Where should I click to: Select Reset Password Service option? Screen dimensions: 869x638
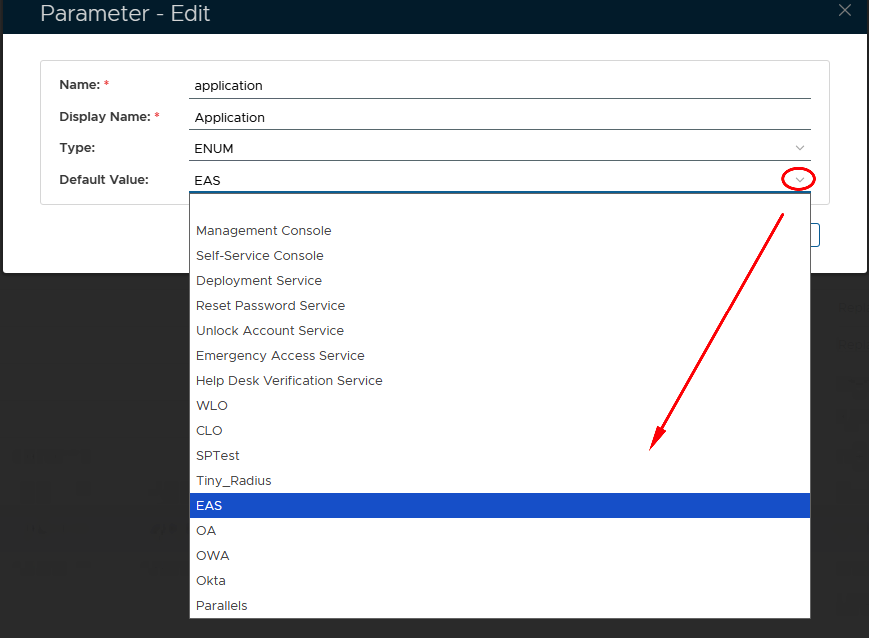pyautogui.click(x=270, y=306)
